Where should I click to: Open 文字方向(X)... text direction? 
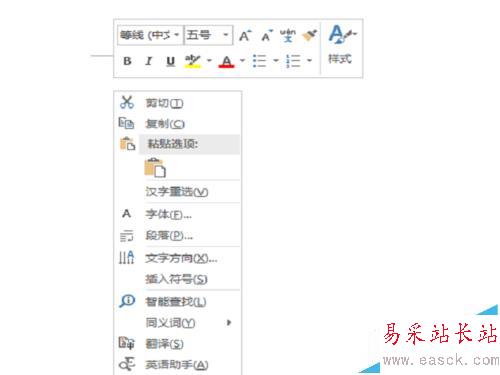[177, 258]
